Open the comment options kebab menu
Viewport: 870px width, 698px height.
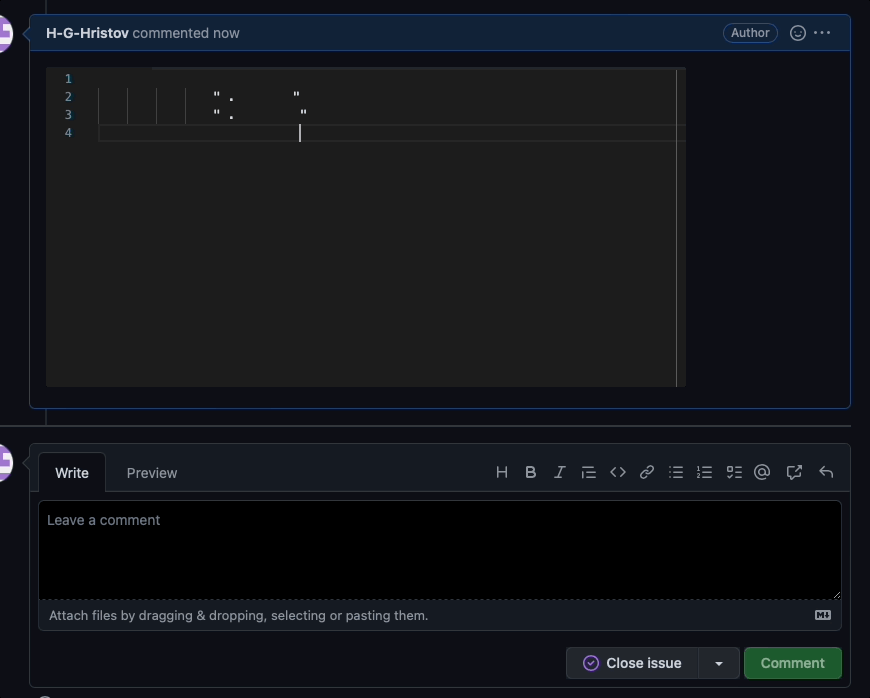822,32
